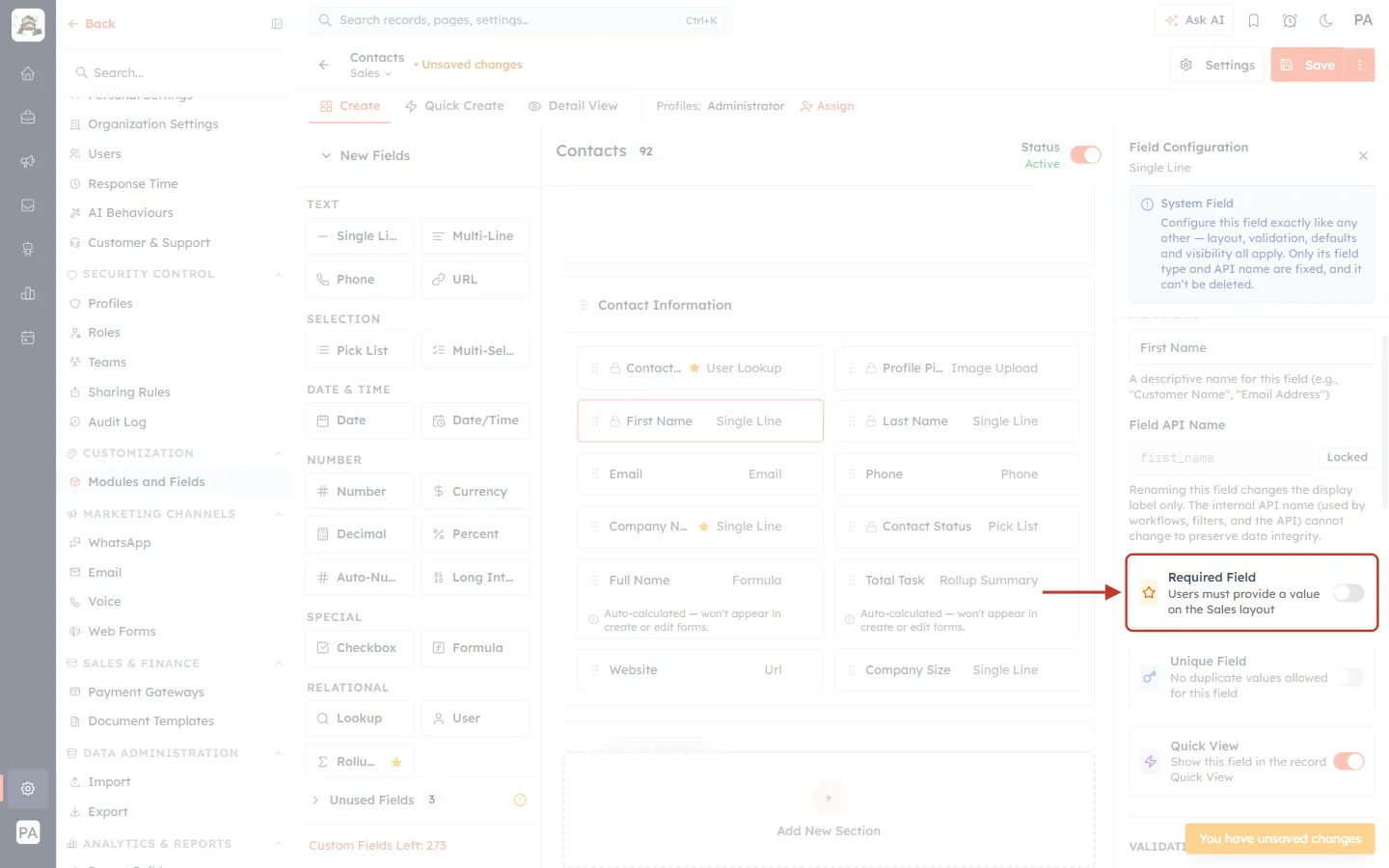Open the settings gear in left rail
The width and height of the screenshot is (1389, 868).
[x=28, y=789]
